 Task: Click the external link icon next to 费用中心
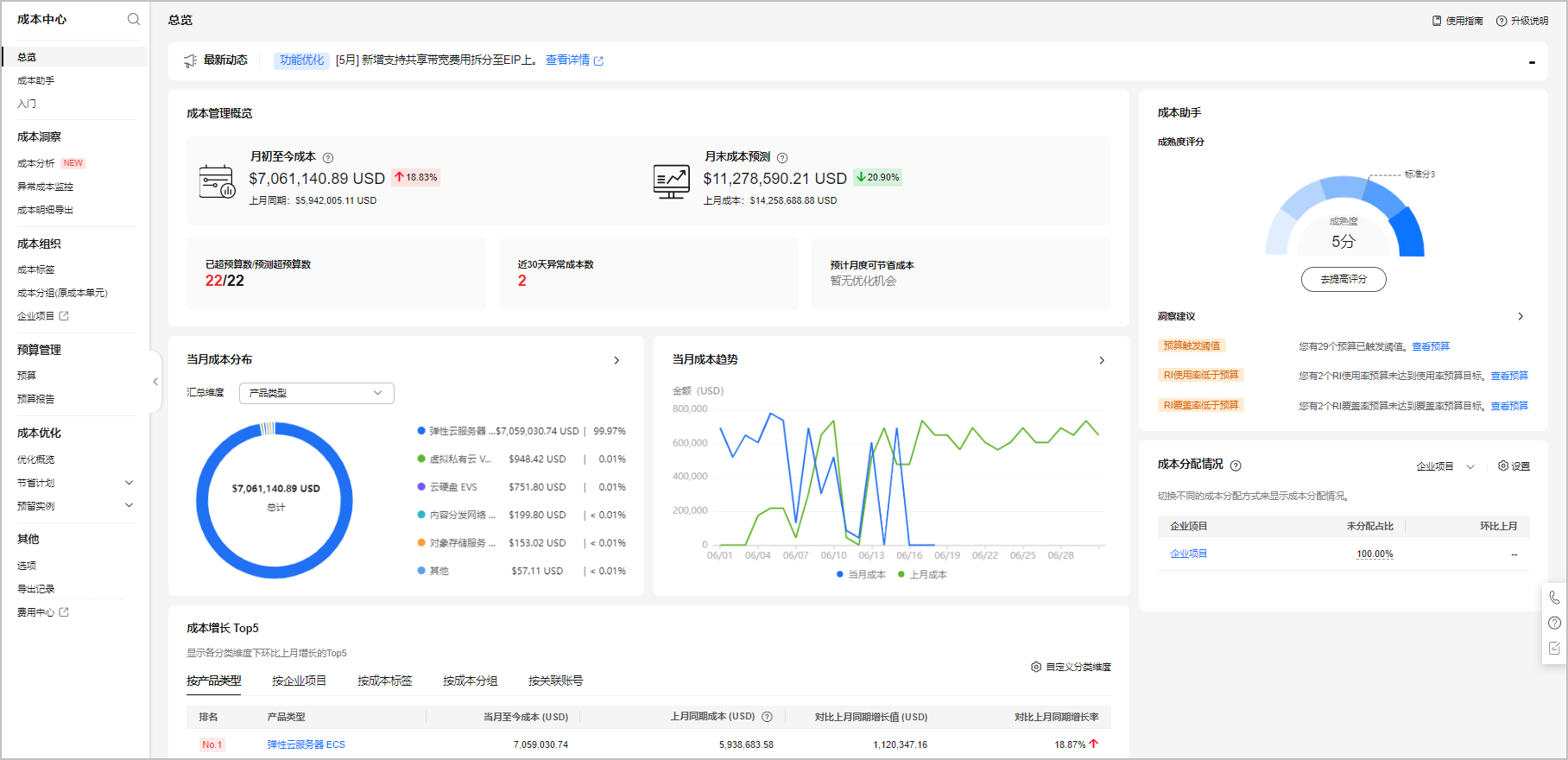pos(64,612)
